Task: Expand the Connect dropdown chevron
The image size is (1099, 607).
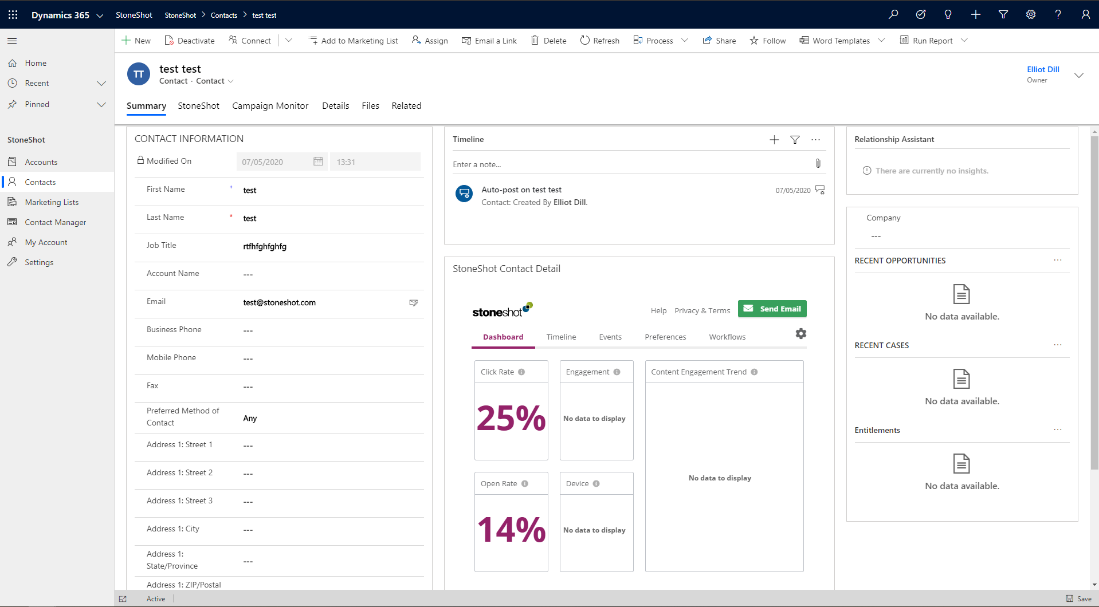Action: coord(289,41)
